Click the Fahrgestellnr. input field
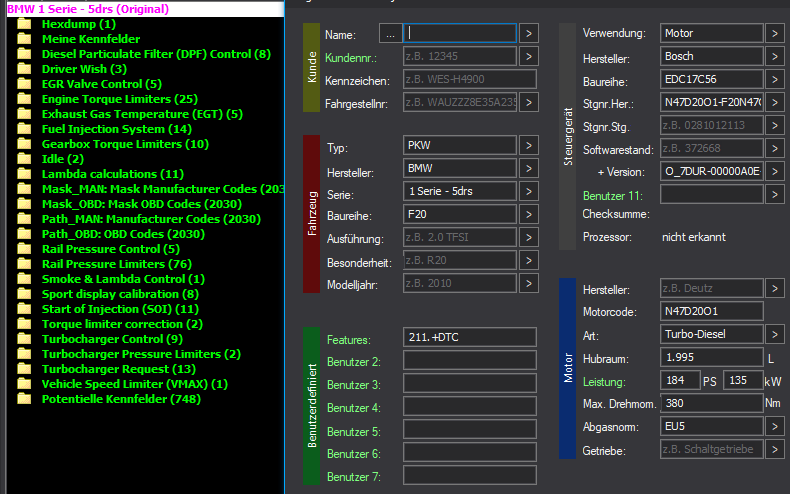The image size is (790, 494). tap(460, 102)
